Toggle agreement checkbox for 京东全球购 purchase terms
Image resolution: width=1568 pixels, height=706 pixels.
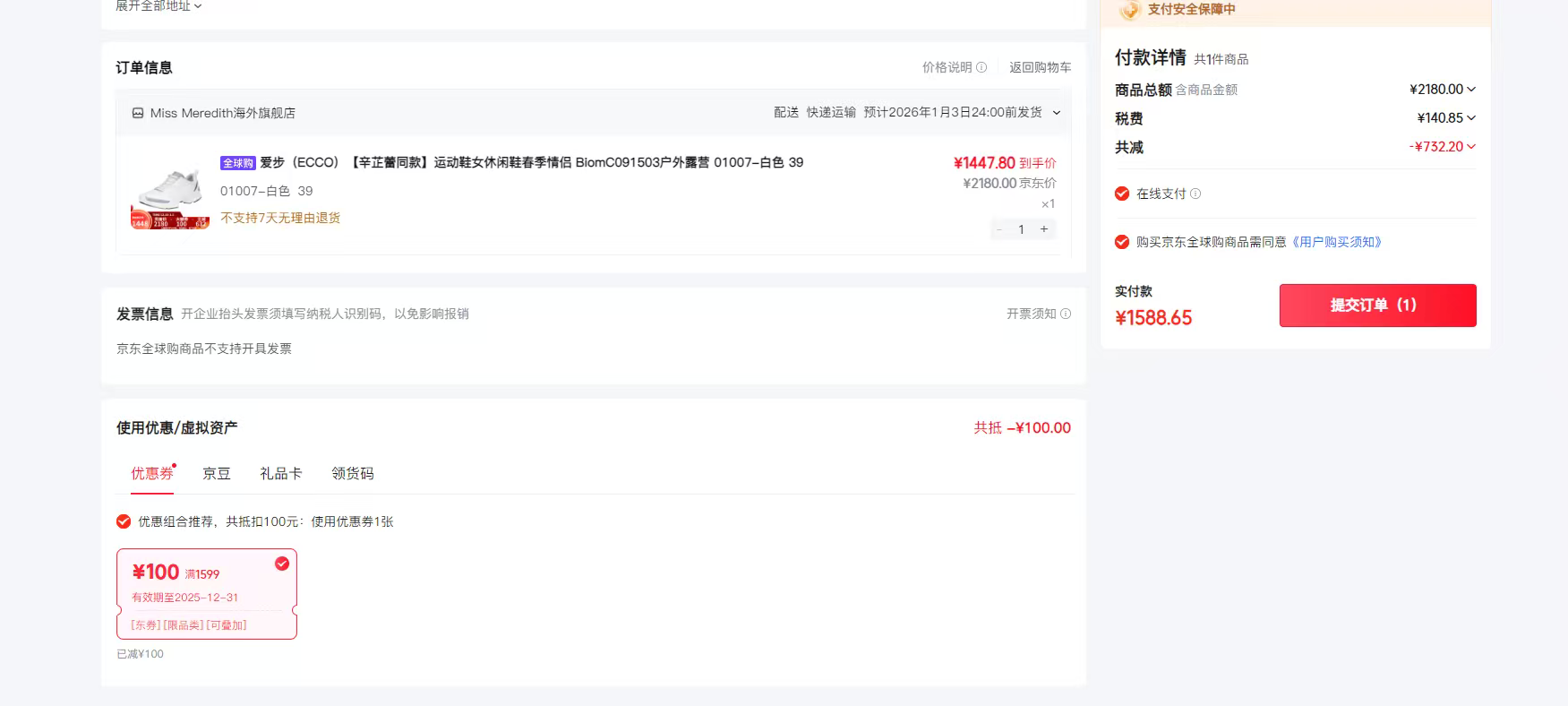(1122, 242)
